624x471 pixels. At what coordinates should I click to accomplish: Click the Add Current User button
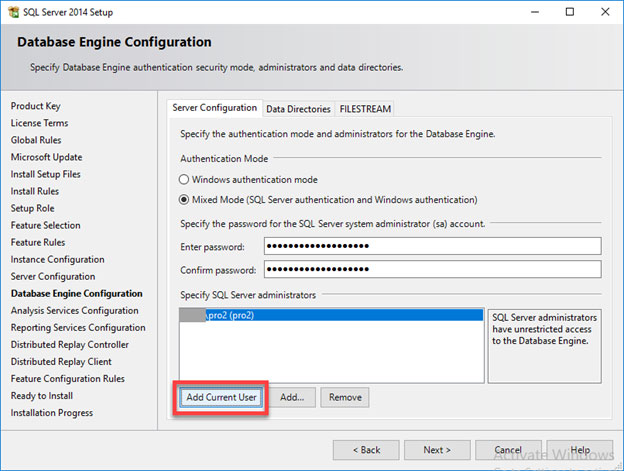pos(221,397)
